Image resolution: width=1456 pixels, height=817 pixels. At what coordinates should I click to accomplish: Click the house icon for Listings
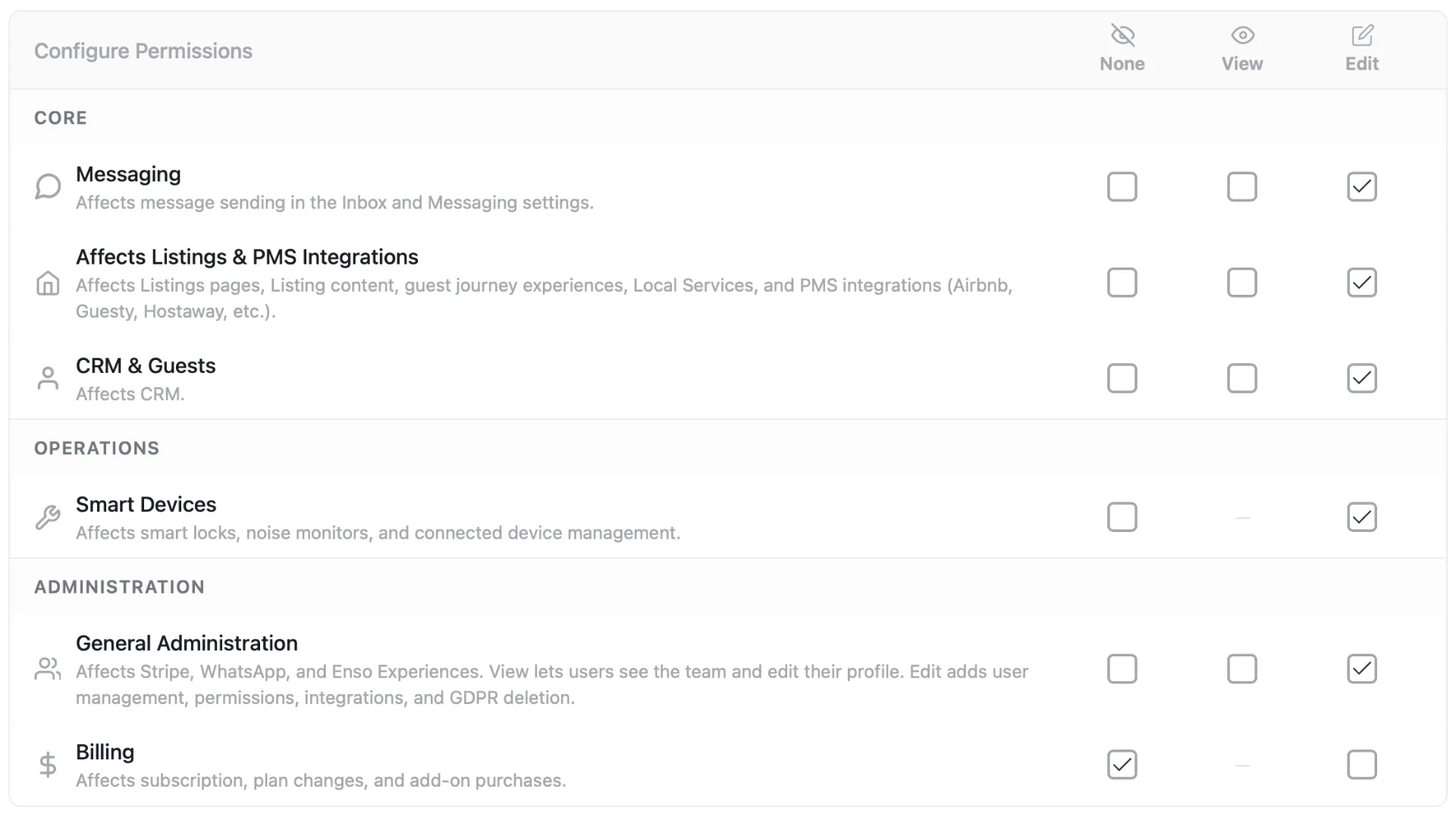(48, 283)
